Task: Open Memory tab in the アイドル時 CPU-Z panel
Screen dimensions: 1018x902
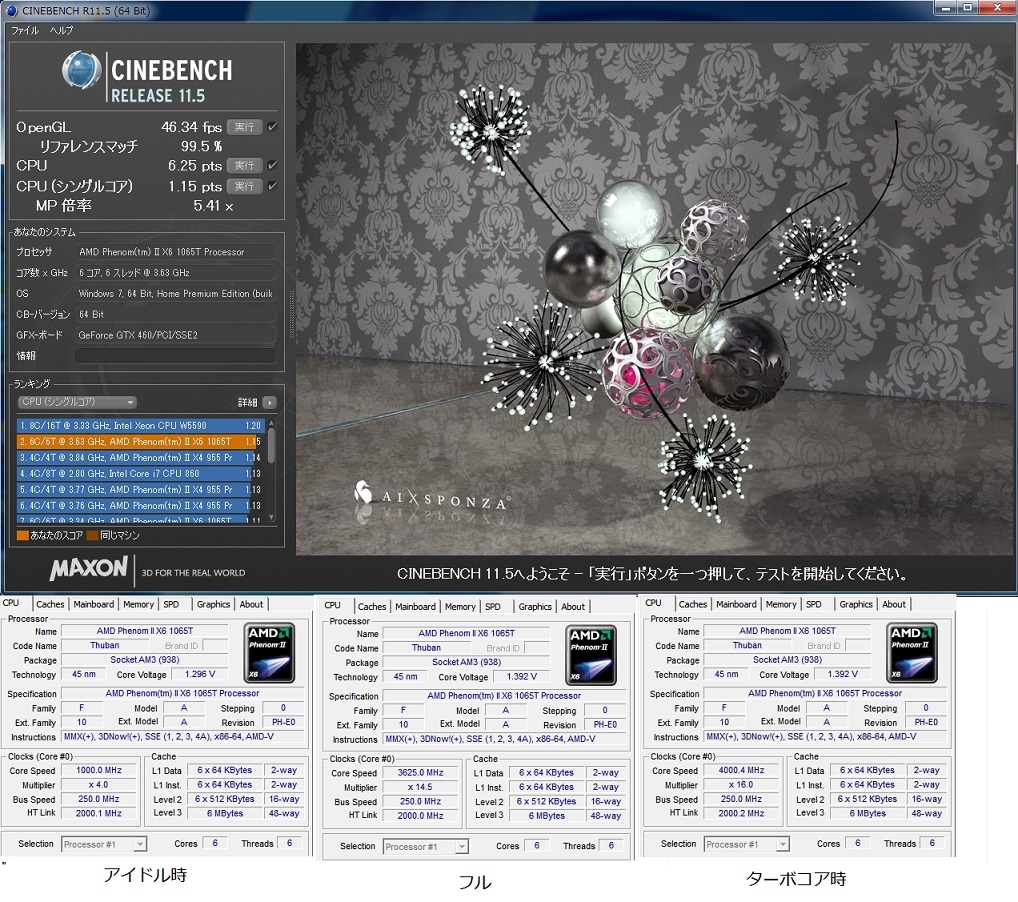Action: (138, 604)
